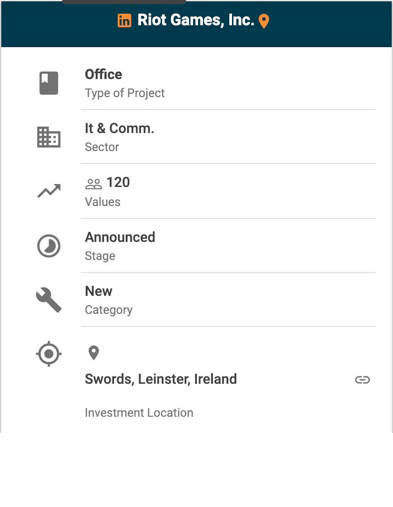Image resolution: width=393 pixels, height=507 pixels.
Task: Select the Type of Project label
Action: click(x=125, y=93)
